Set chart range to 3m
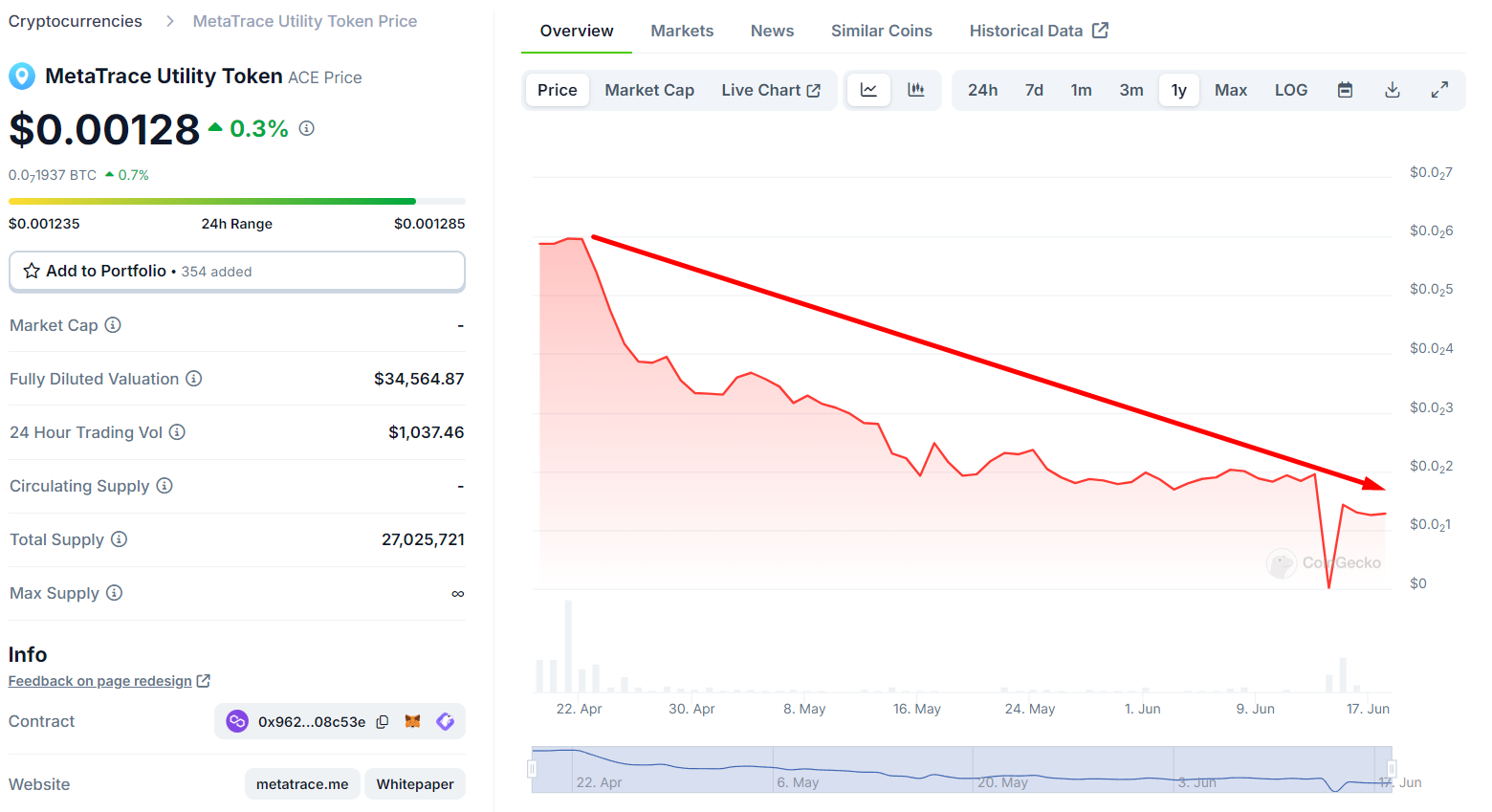The width and height of the screenshot is (1492, 812). (x=1131, y=90)
